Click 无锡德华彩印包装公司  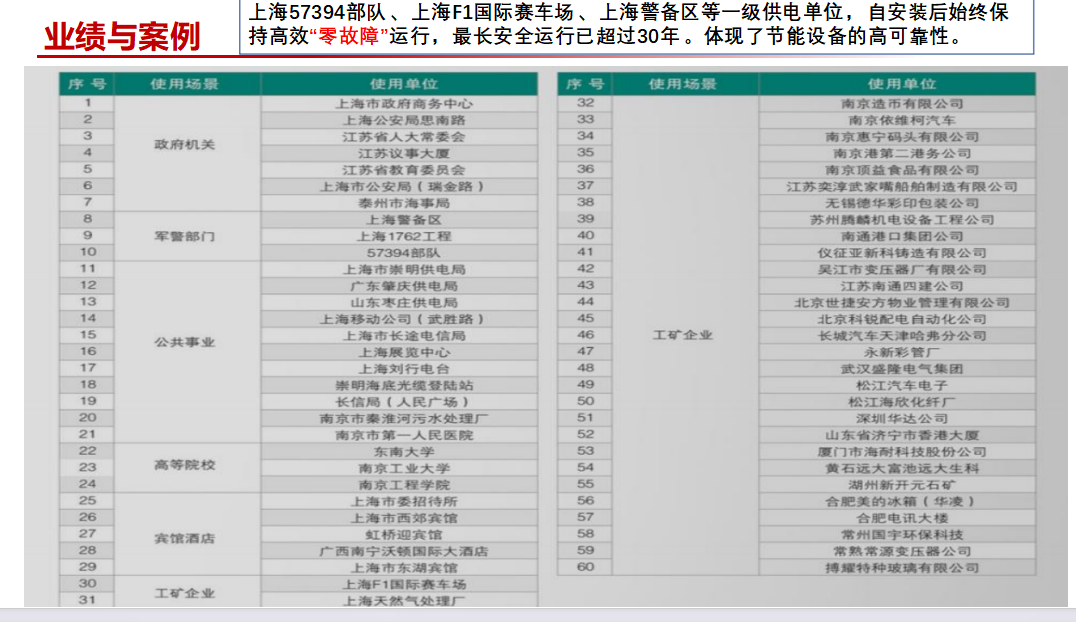902,203
